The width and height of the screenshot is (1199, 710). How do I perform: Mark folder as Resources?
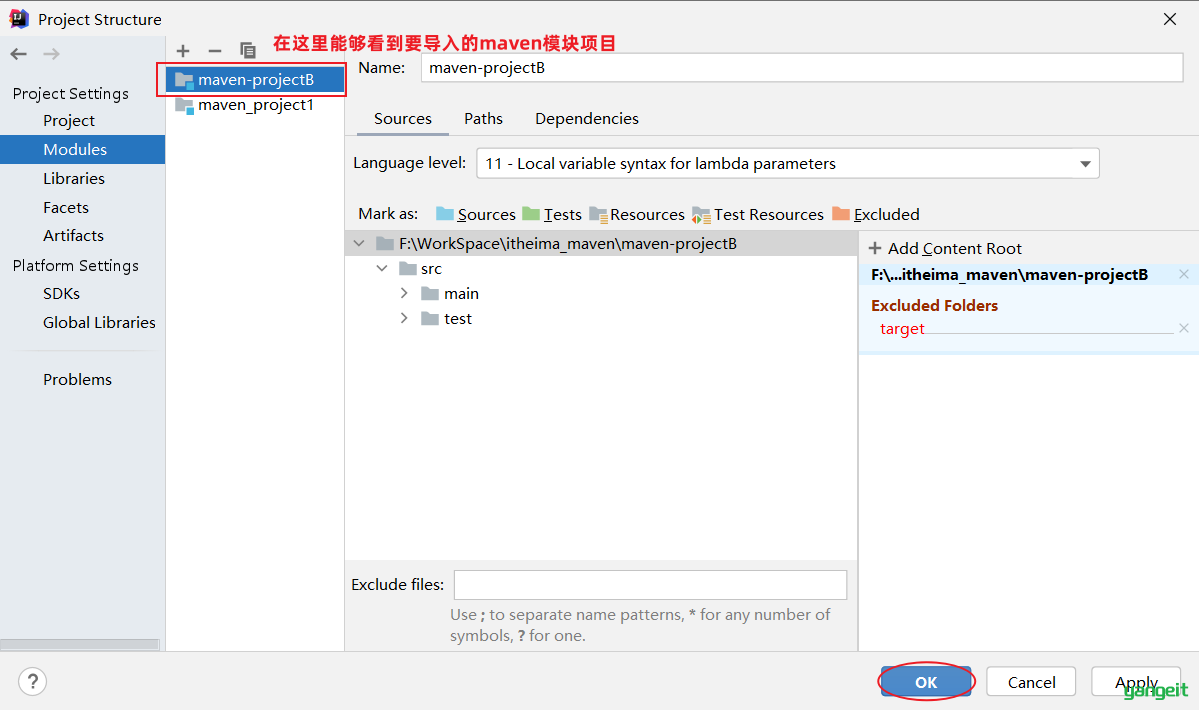click(x=637, y=215)
